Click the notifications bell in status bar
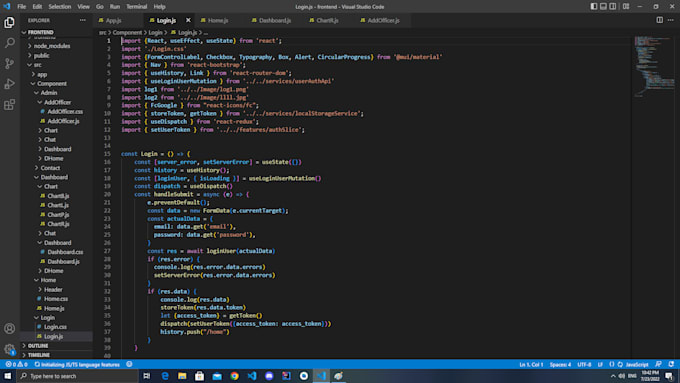 pyautogui.click(x=671, y=364)
